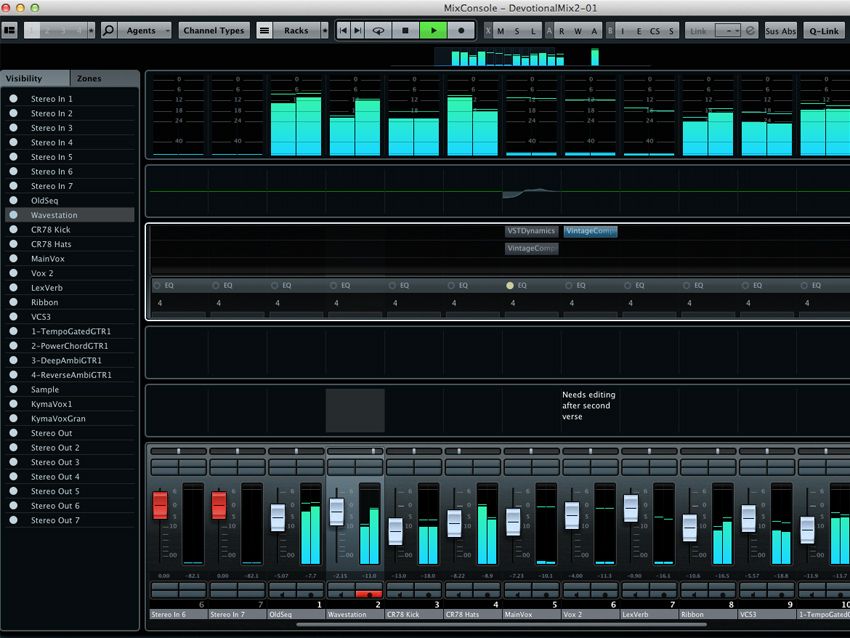Screen dimensions: 850x638
Task: Enable the Q-Link button
Action: coord(823,30)
